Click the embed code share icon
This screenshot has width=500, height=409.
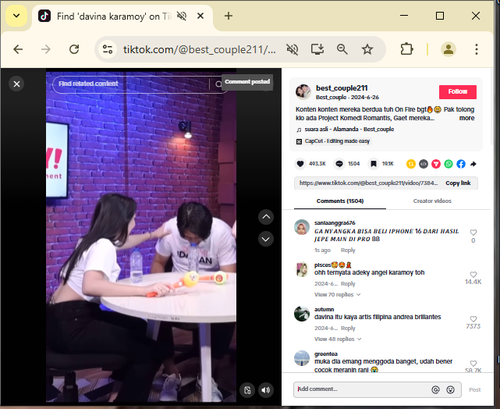(x=423, y=164)
